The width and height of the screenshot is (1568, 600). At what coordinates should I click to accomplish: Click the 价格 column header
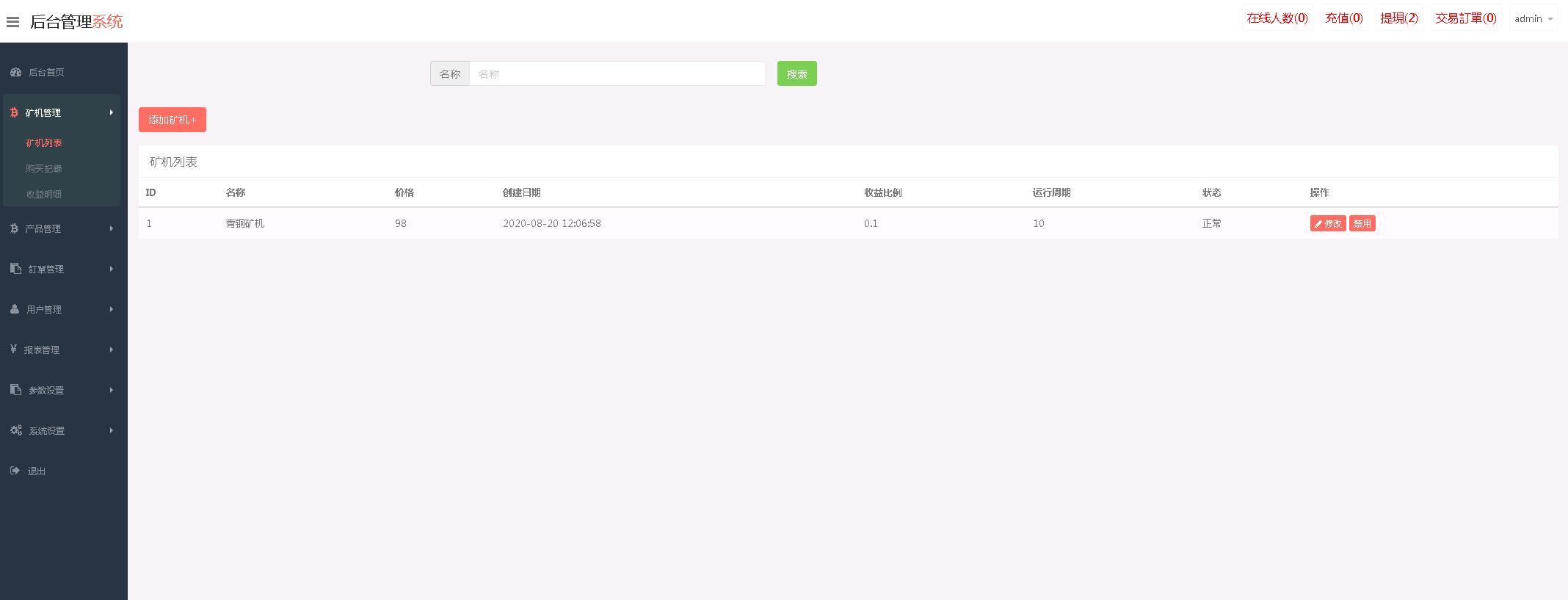(404, 192)
